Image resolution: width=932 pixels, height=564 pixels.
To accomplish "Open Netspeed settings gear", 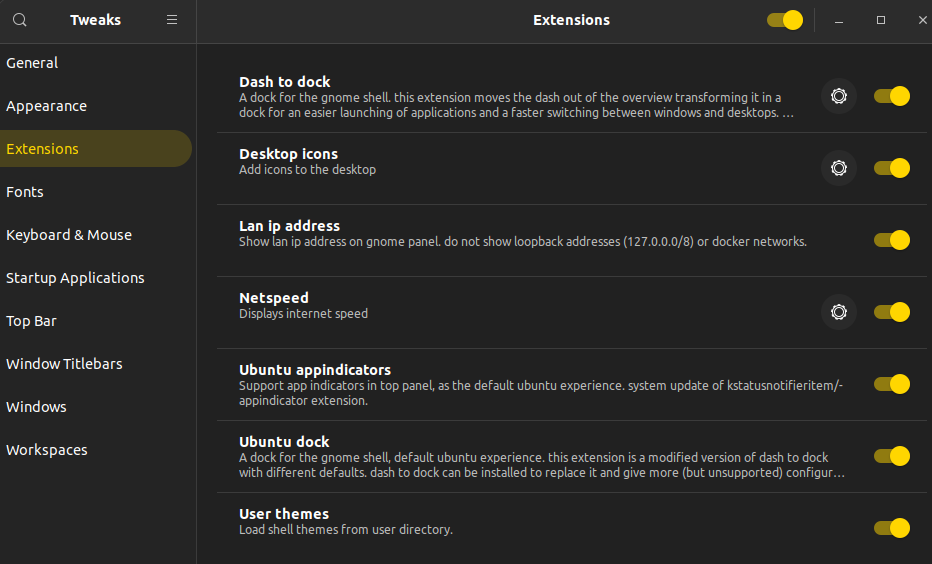I will click(839, 312).
